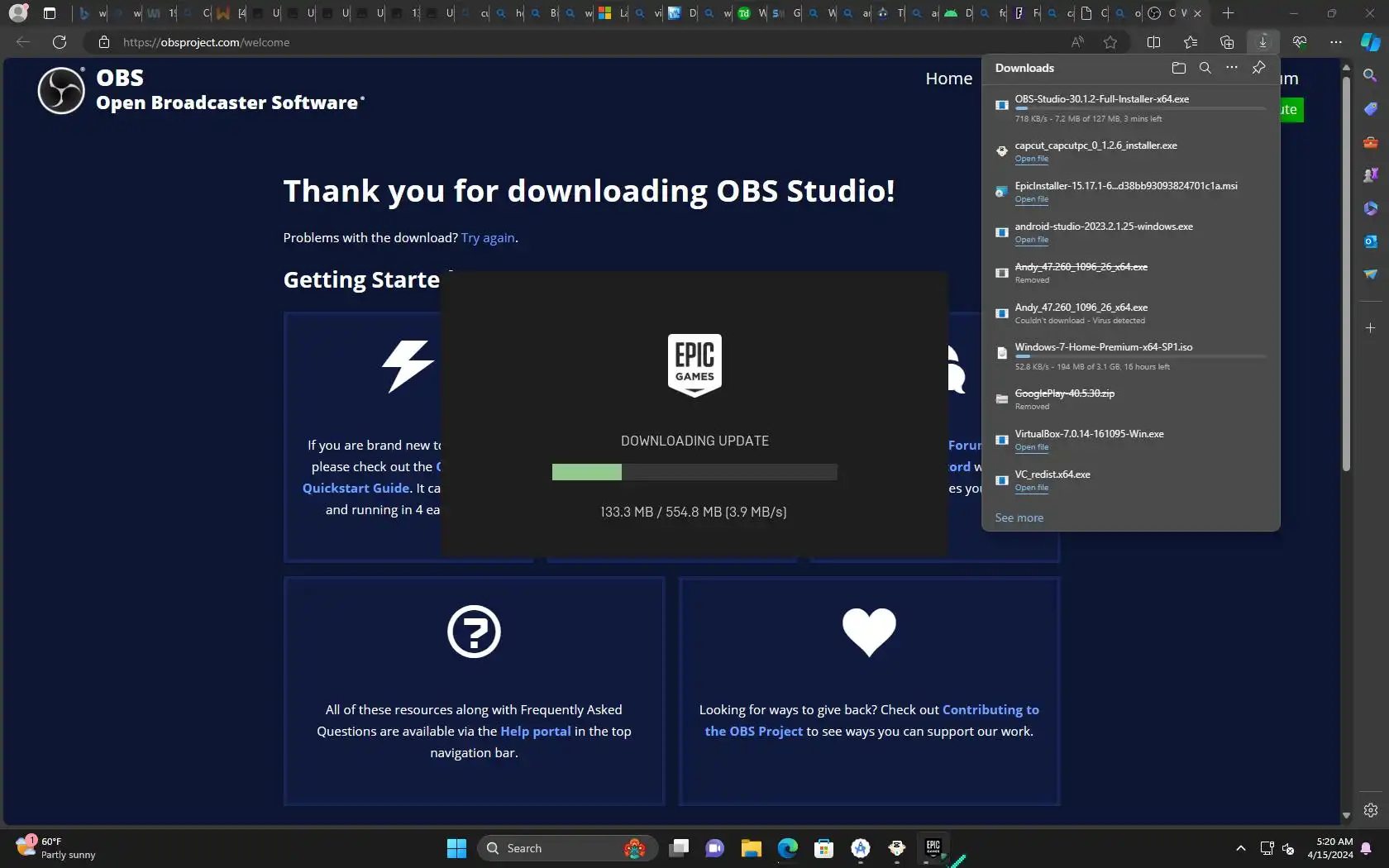The width and height of the screenshot is (1389, 868).
Task: Click the white heart icon
Action: tap(869, 632)
